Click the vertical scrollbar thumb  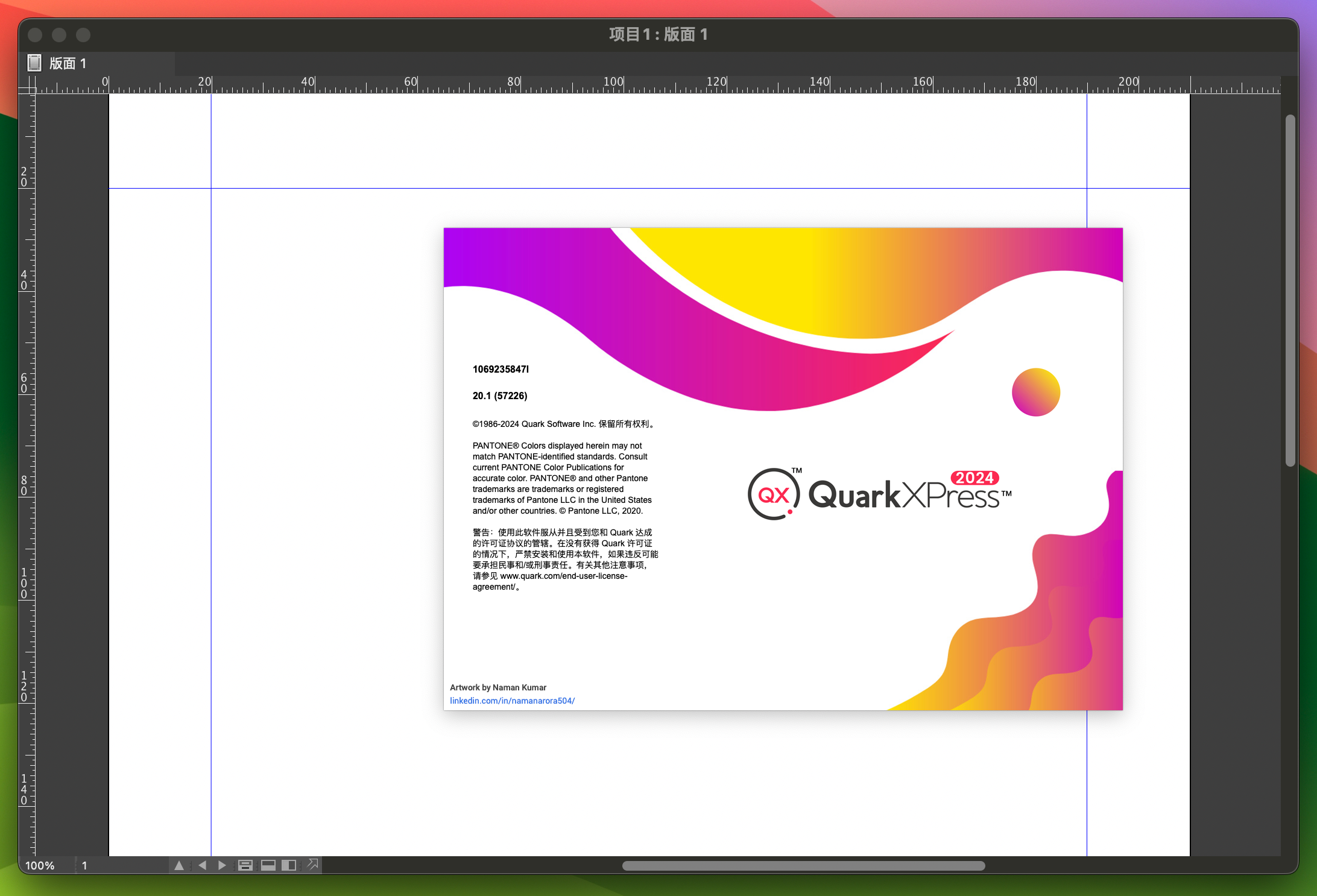(1290, 290)
